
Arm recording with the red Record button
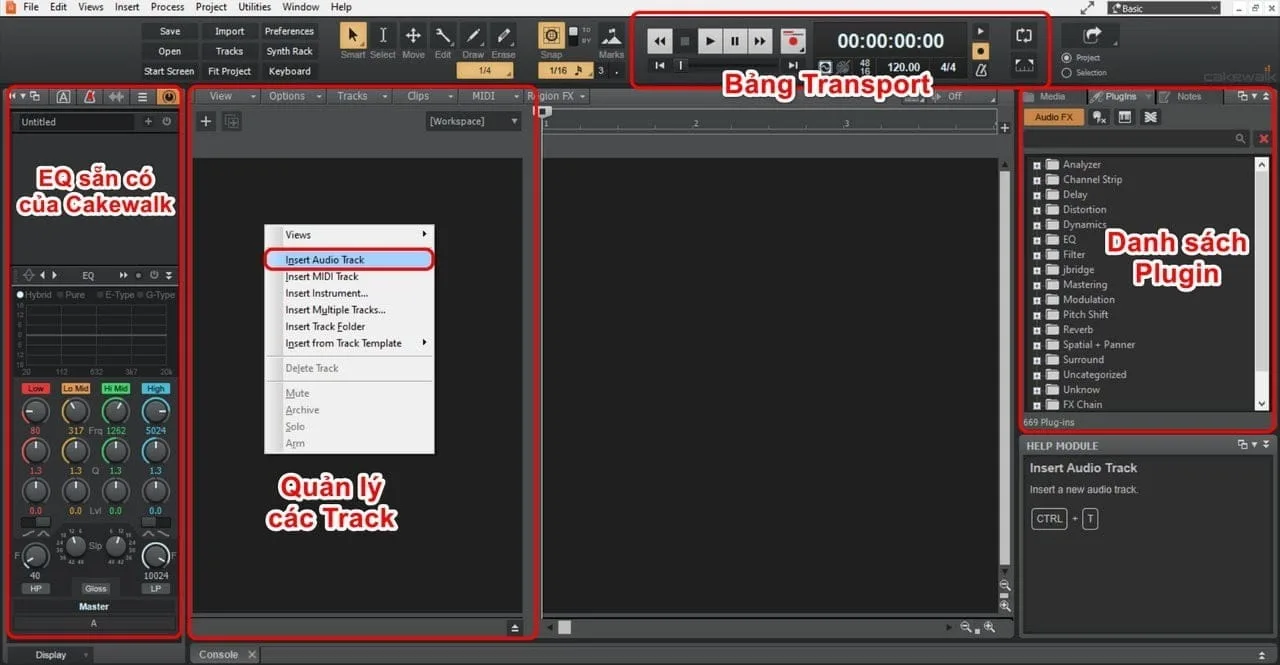(793, 41)
